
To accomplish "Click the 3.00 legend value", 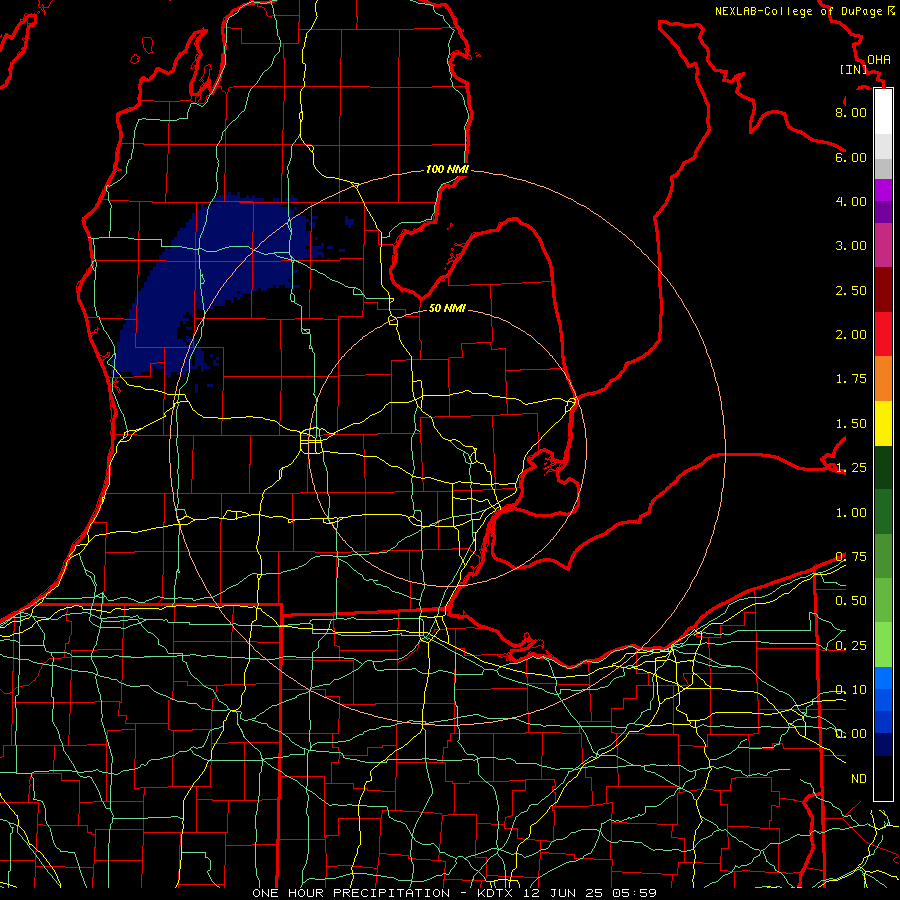I will coord(851,246).
